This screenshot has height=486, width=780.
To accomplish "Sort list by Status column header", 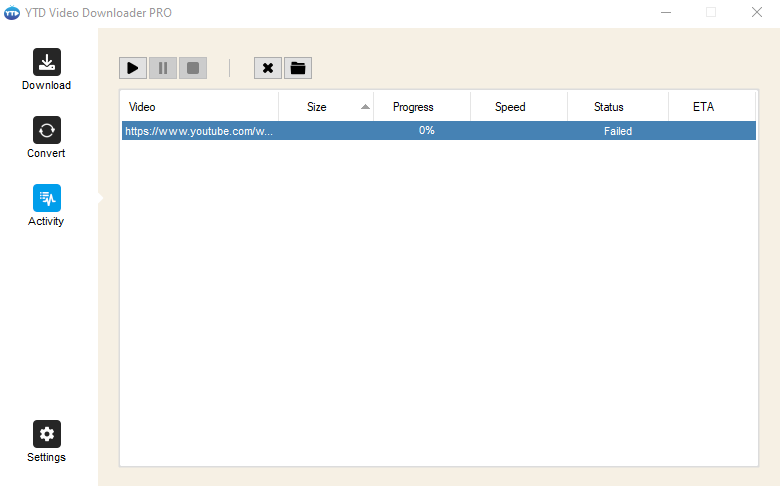I will tap(618, 106).
